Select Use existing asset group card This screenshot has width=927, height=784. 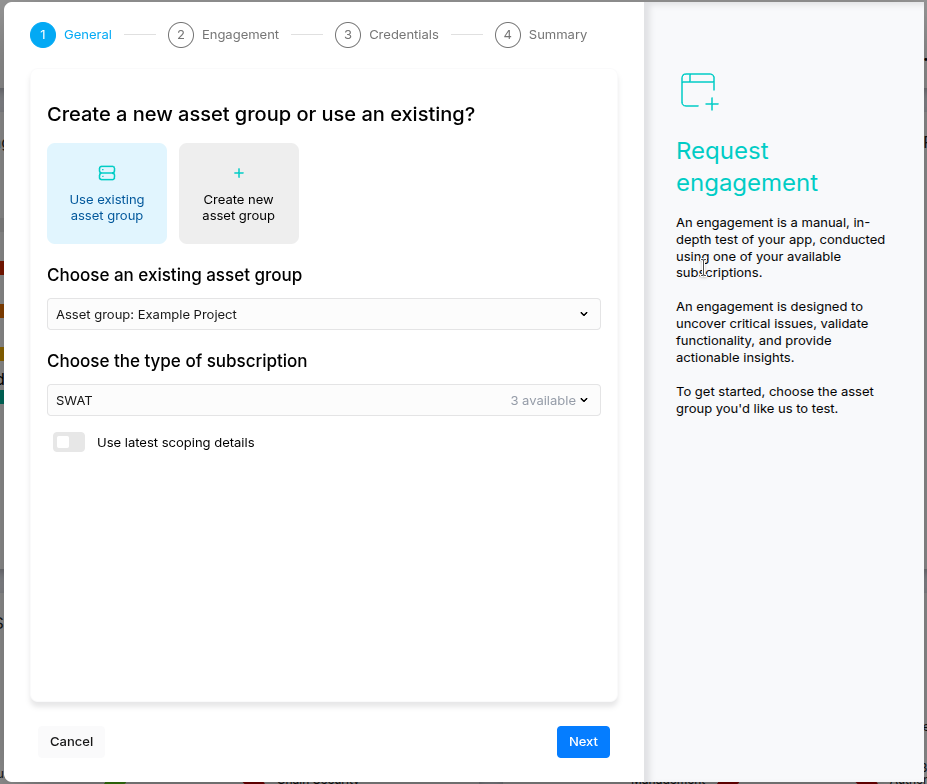click(107, 193)
